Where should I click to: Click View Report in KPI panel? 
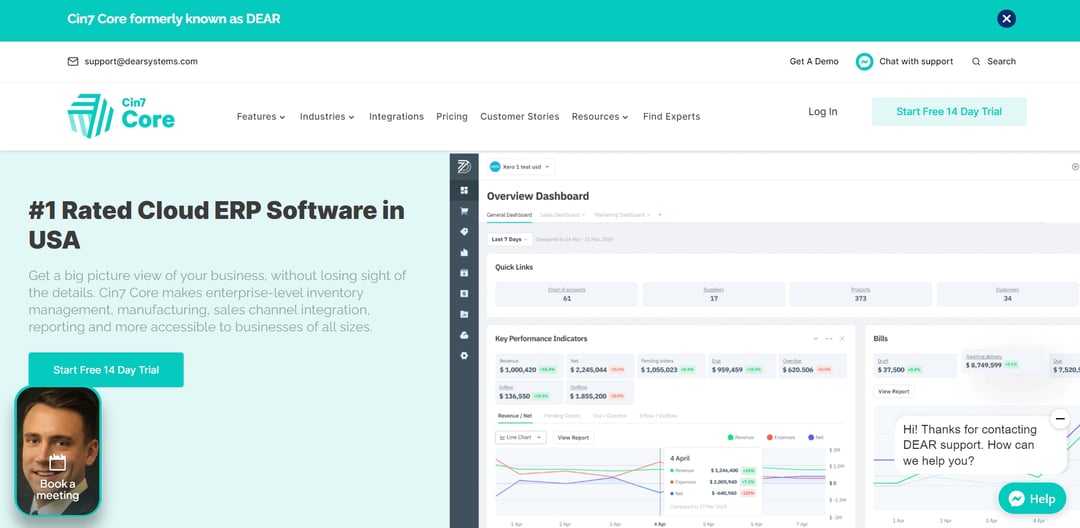pos(573,437)
